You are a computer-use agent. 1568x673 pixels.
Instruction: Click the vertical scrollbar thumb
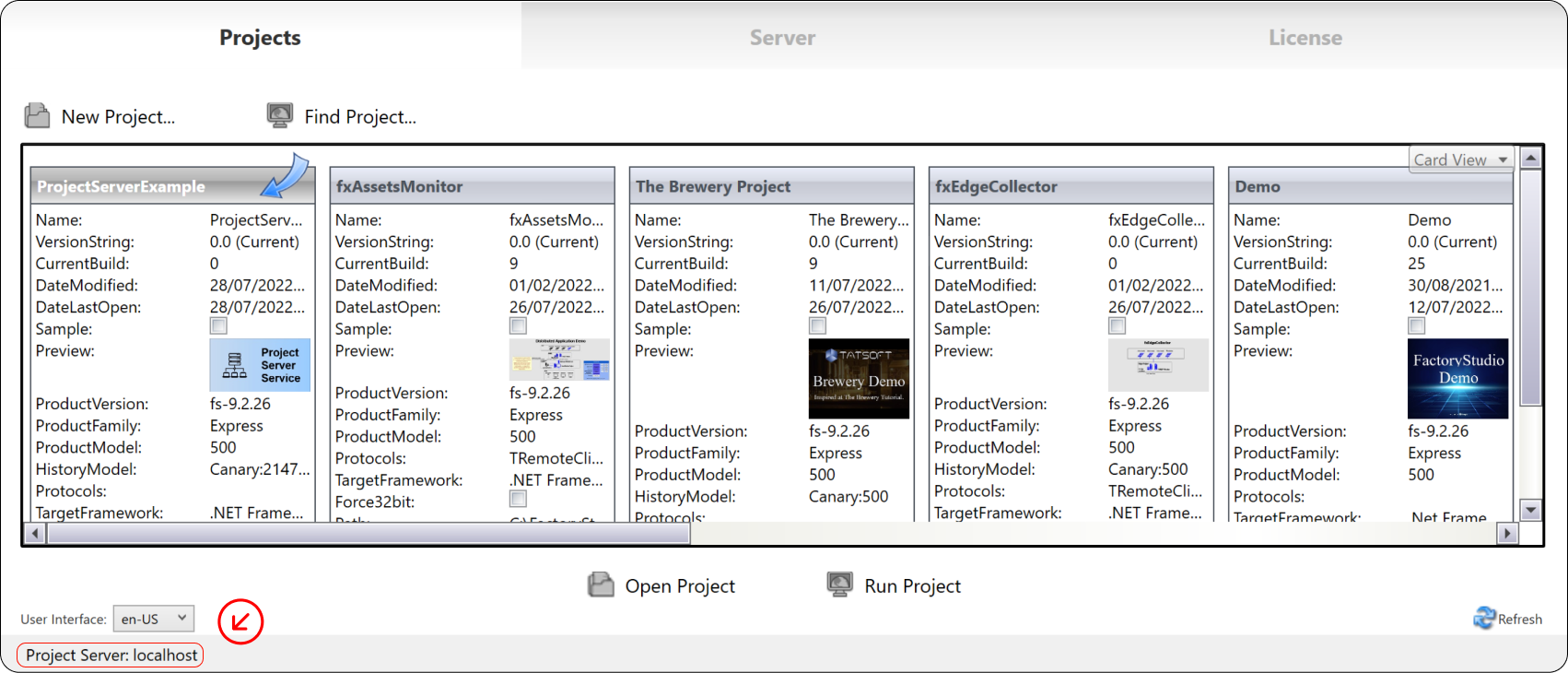[x=1530, y=288]
